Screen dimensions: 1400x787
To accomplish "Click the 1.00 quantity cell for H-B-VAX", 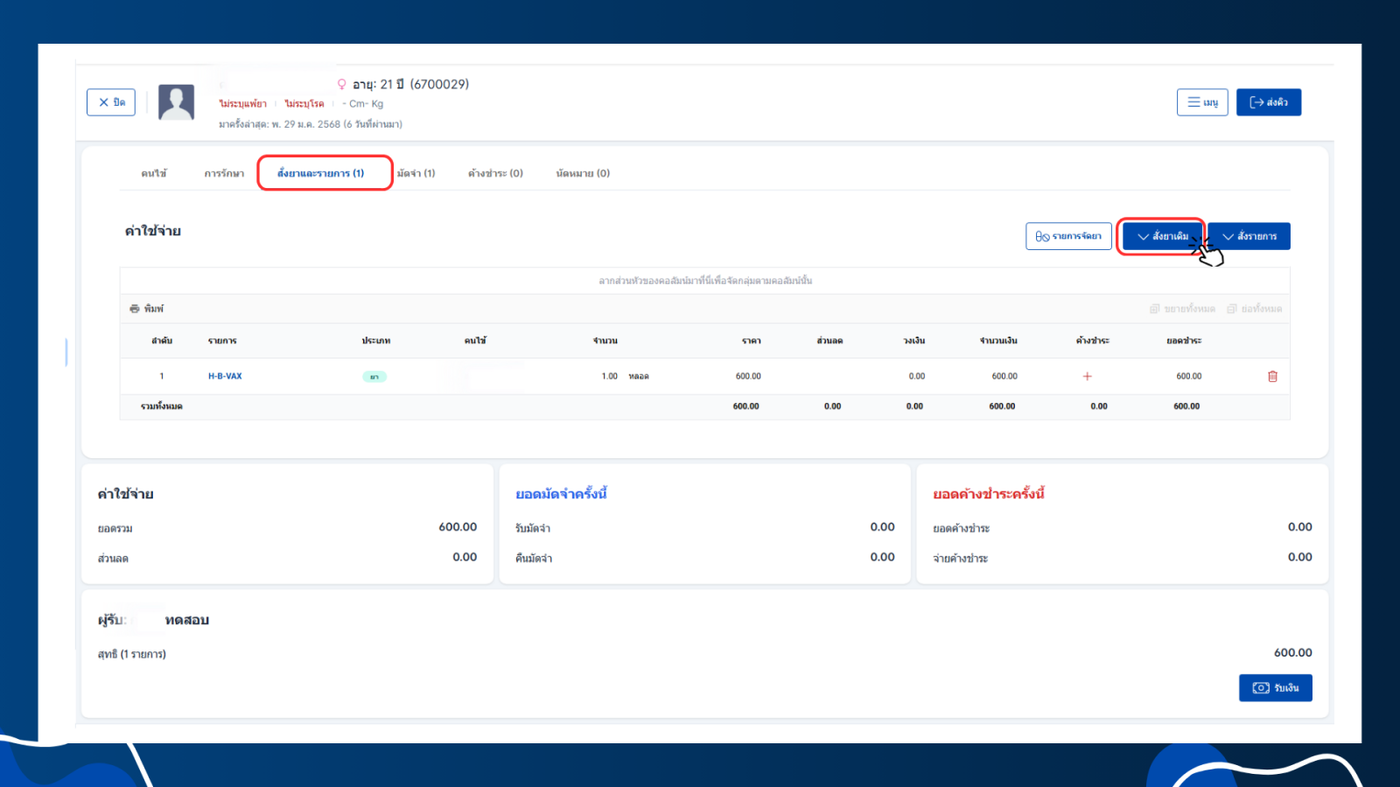I will tap(609, 377).
